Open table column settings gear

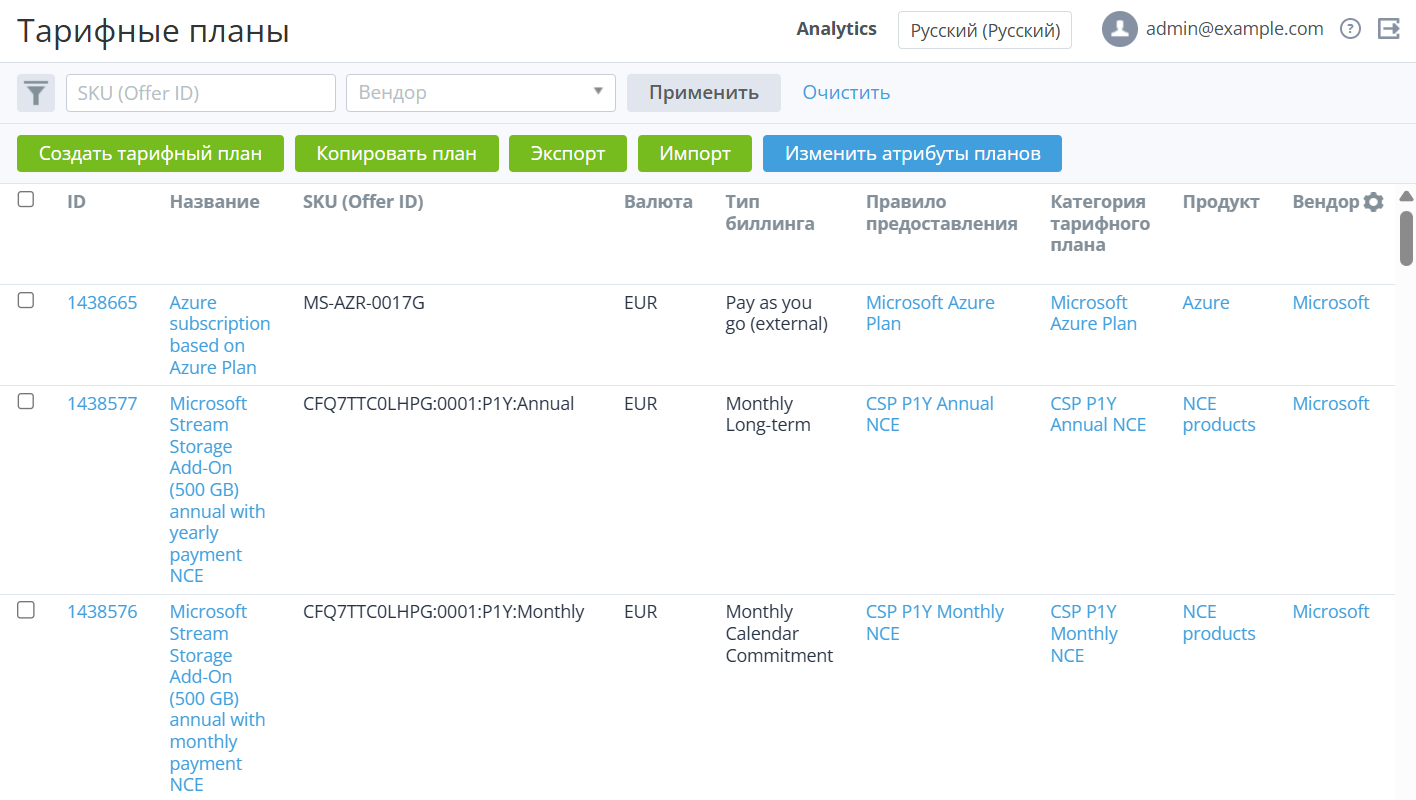(x=1374, y=202)
